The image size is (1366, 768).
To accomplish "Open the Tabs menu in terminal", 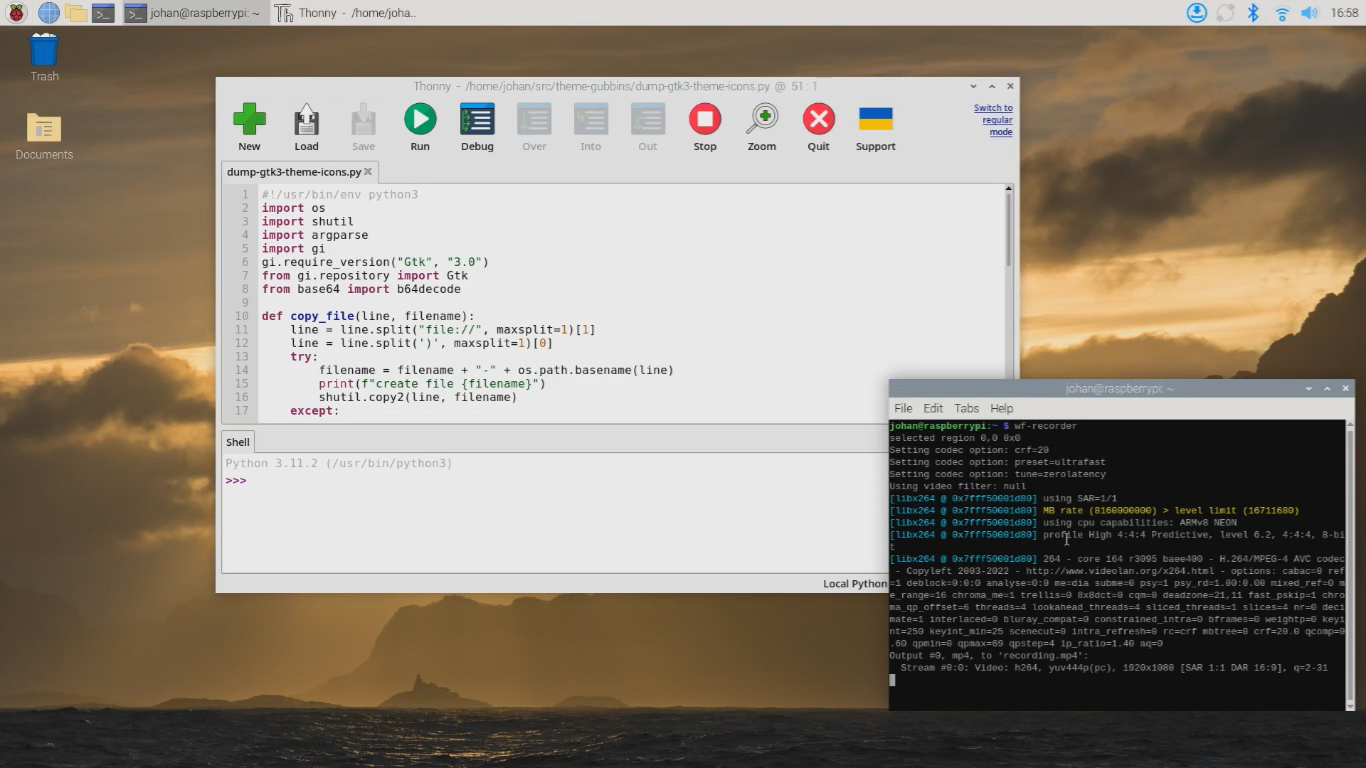I will [x=966, y=408].
